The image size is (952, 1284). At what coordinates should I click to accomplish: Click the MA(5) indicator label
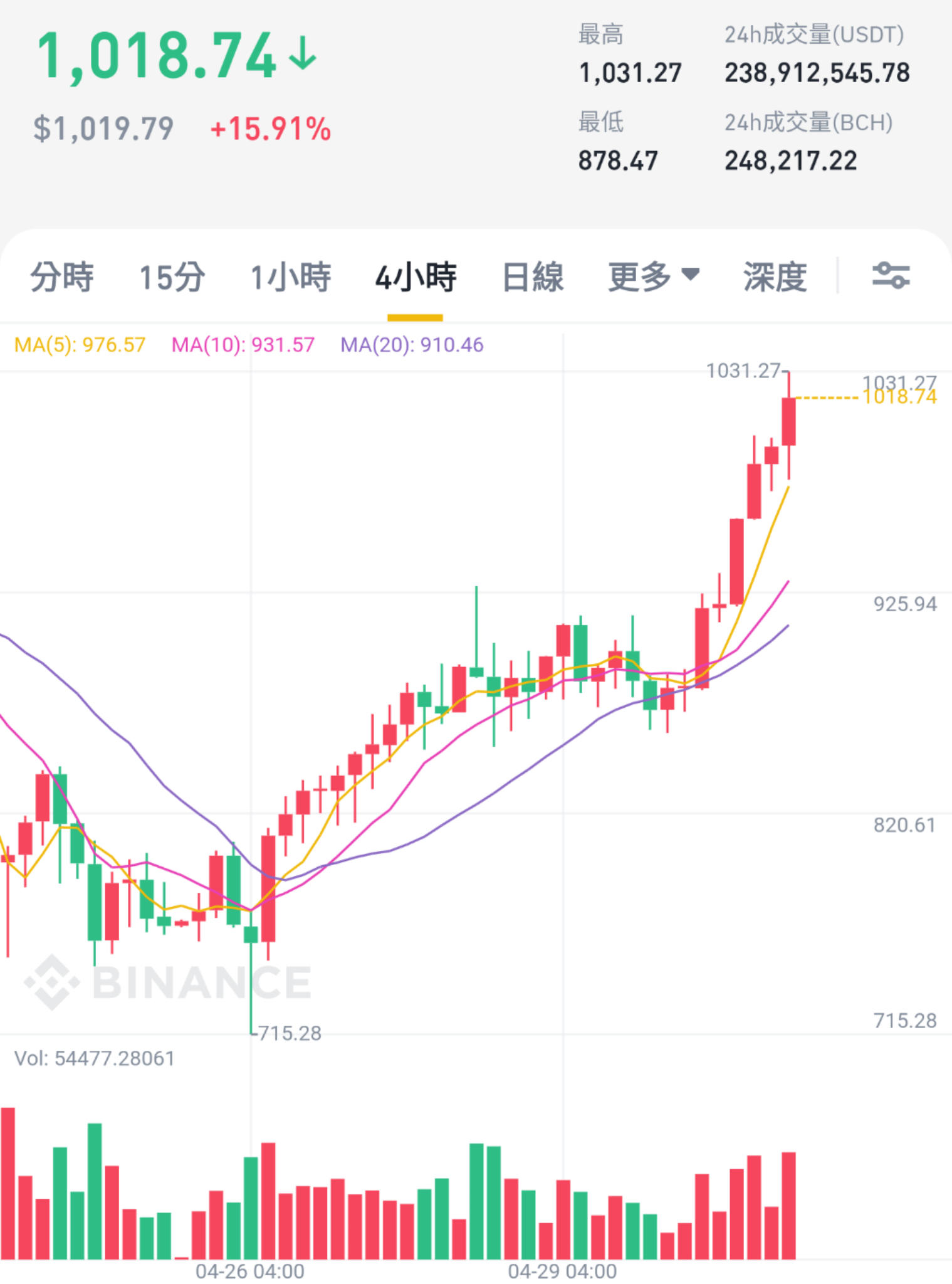pyautogui.click(x=80, y=345)
